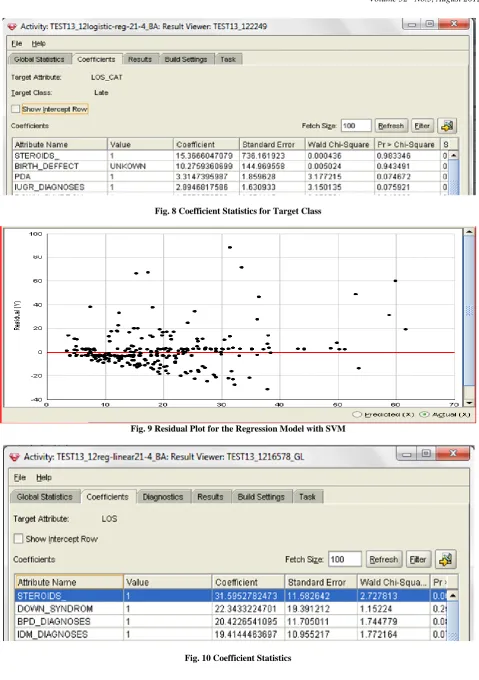Select STEROIDS_ row in logistic-reg table
Image resolution: width=479 pixels, height=680 pixels.
point(231,156)
